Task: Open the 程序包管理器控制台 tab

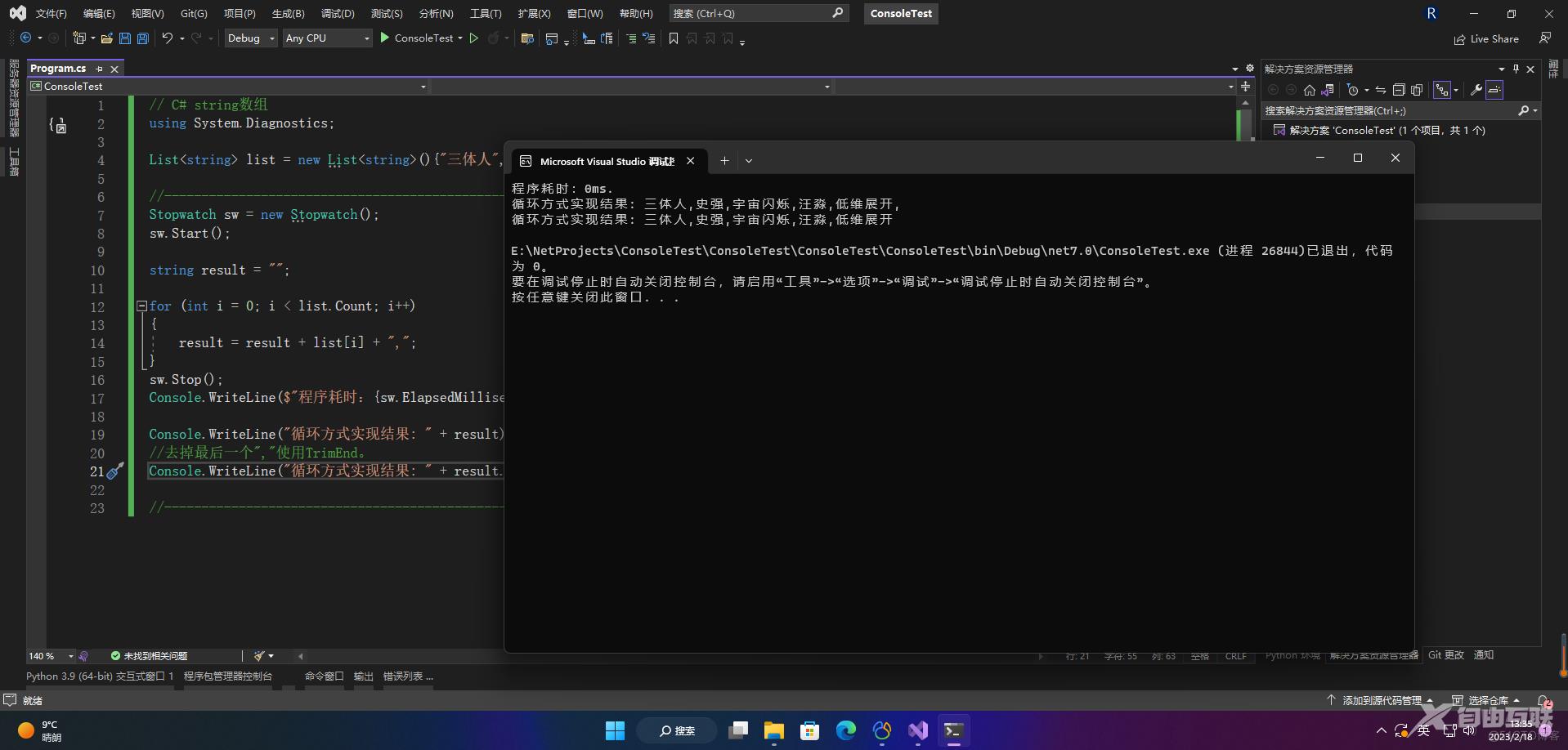Action: click(x=228, y=676)
